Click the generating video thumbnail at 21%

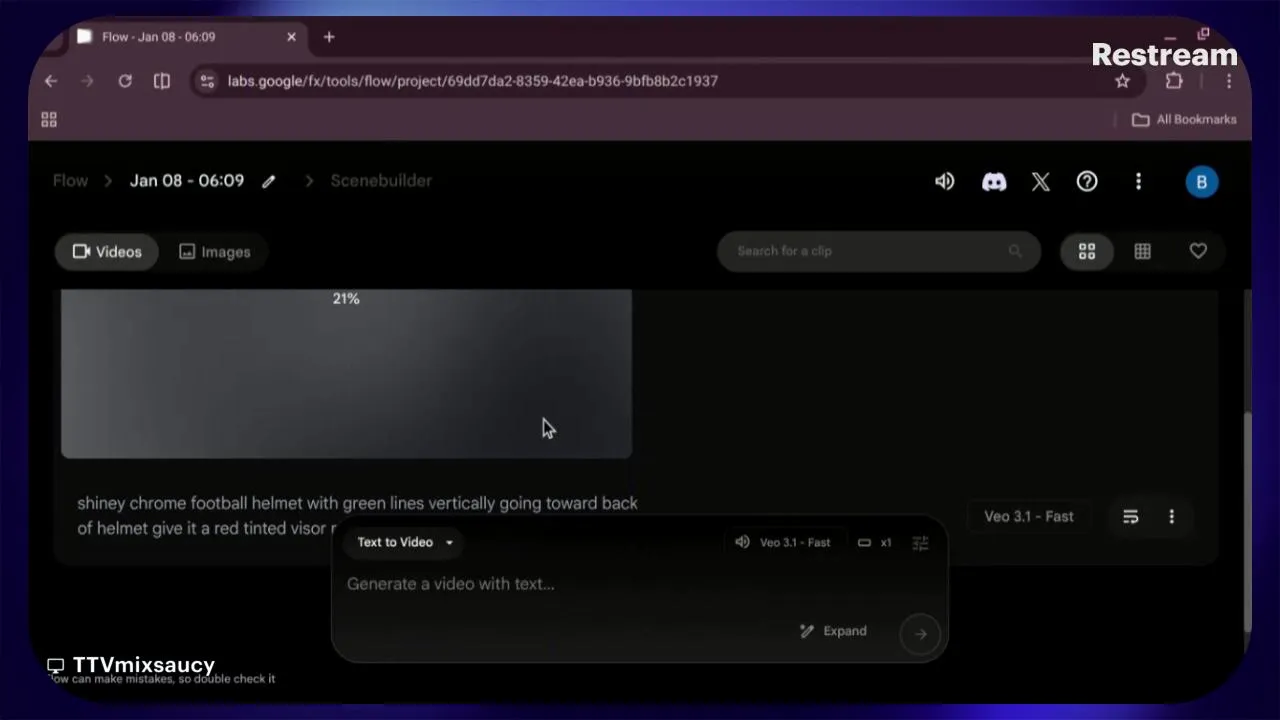(346, 374)
